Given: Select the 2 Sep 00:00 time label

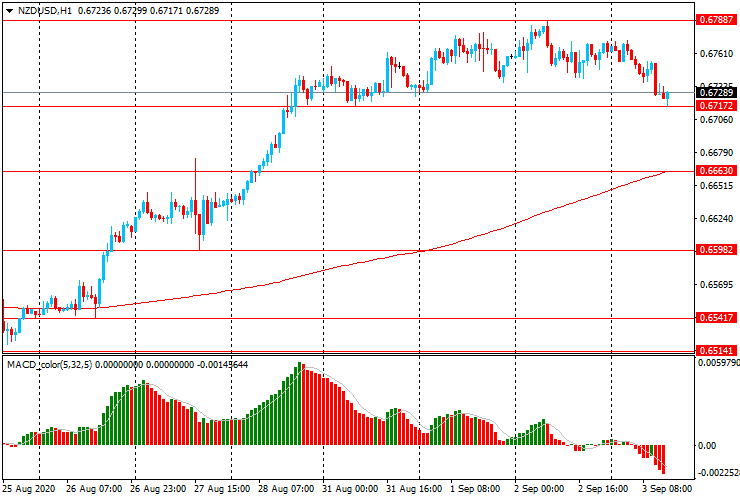Looking at the screenshot, I should tap(539, 489).
